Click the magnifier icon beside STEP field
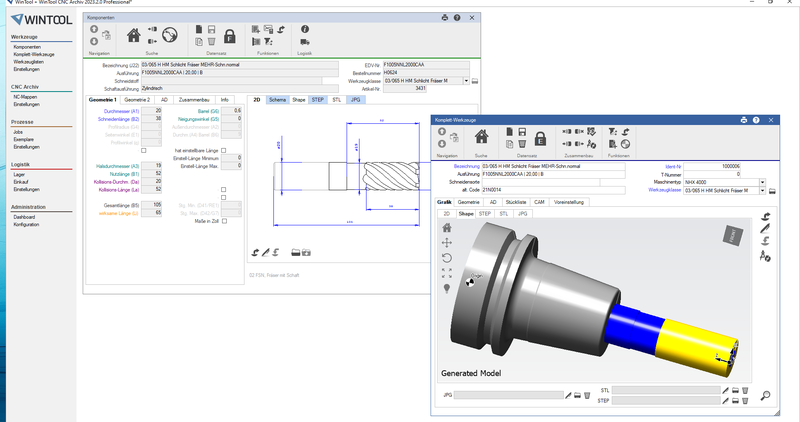 point(765,395)
